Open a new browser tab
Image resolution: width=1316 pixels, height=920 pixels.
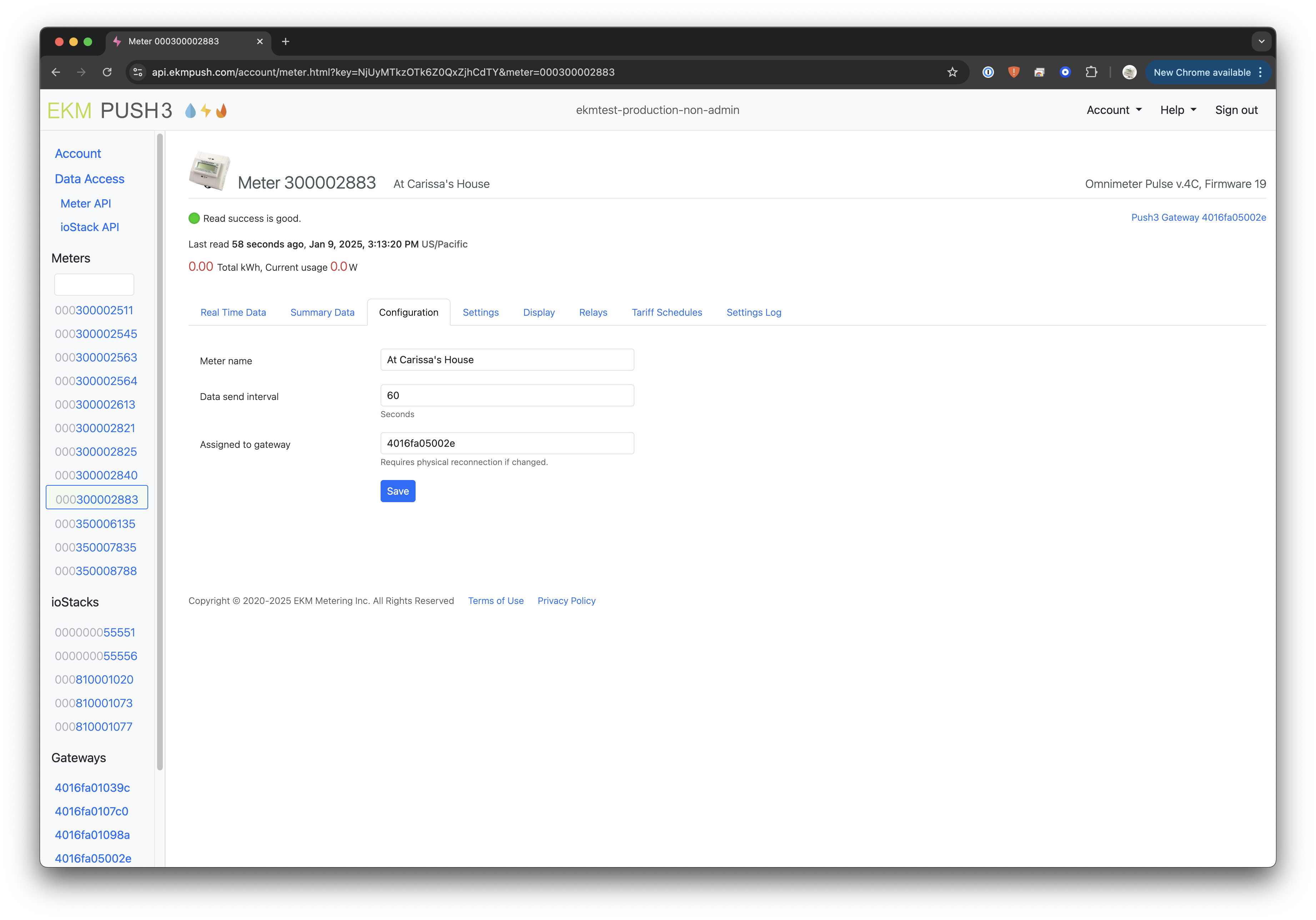click(285, 41)
